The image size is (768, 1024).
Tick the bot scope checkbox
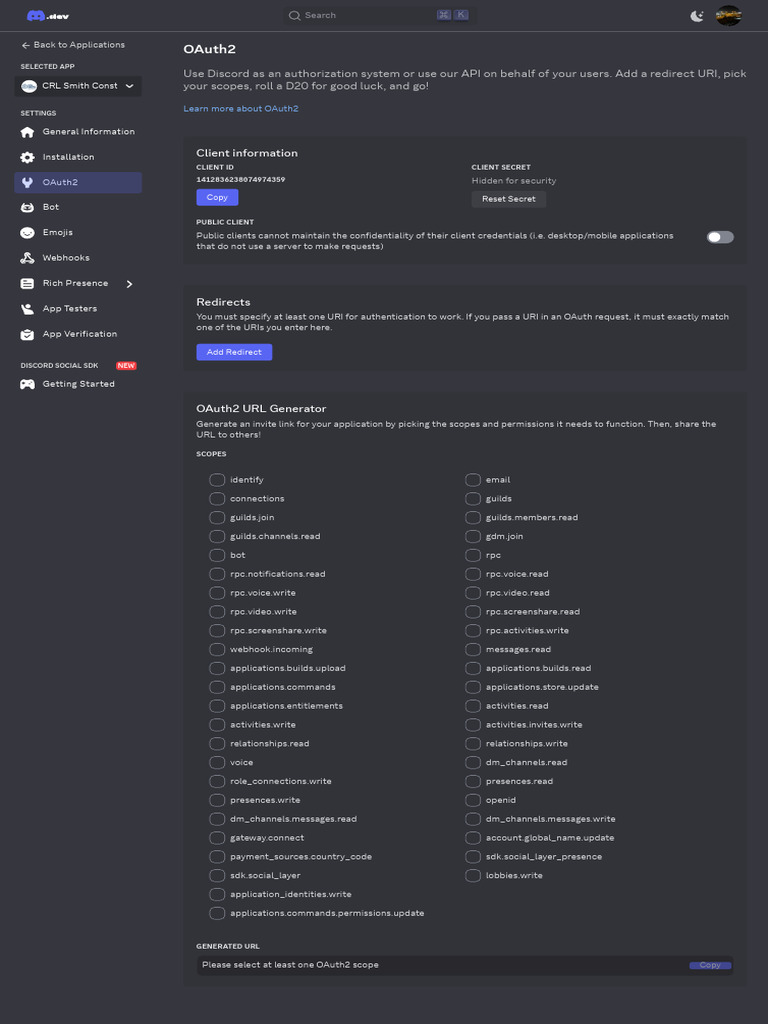[217, 555]
